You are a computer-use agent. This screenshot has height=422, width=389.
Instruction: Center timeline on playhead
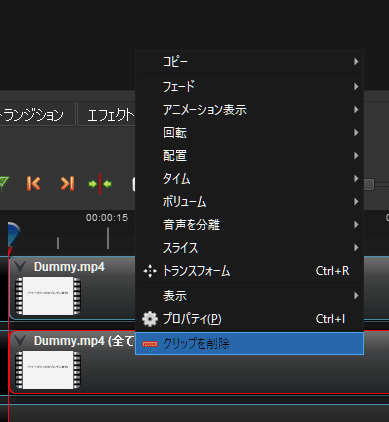(x=100, y=184)
